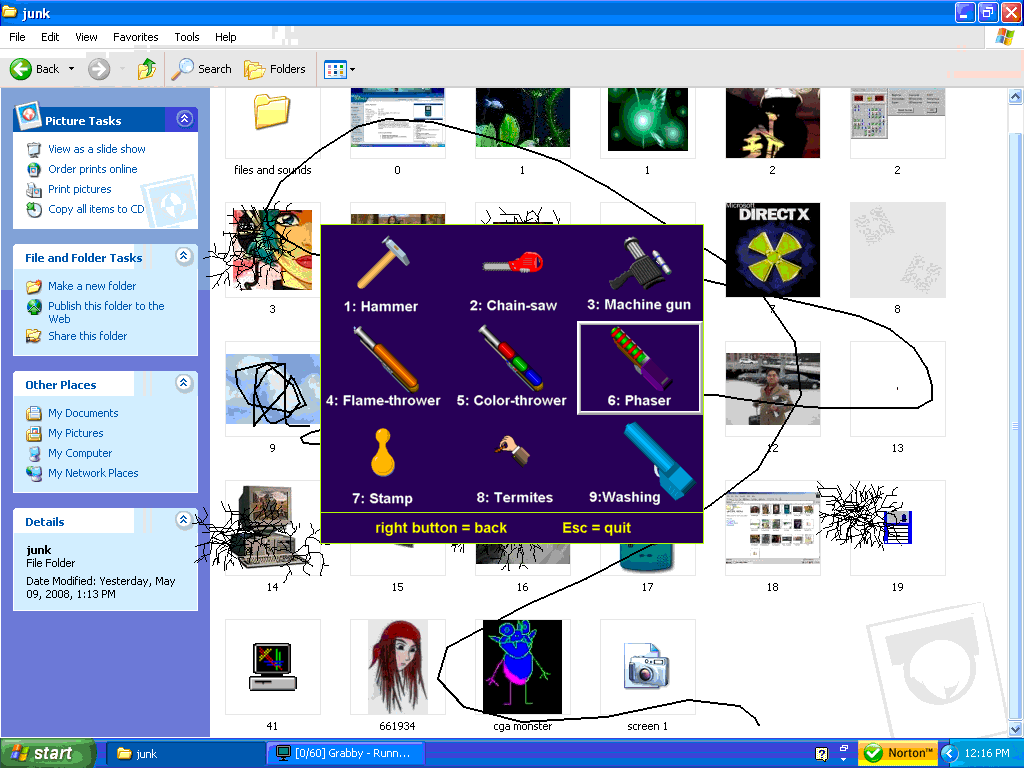Image resolution: width=1024 pixels, height=768 pixels.
Task: Click View as a slide show link
Action: point(96,149)
